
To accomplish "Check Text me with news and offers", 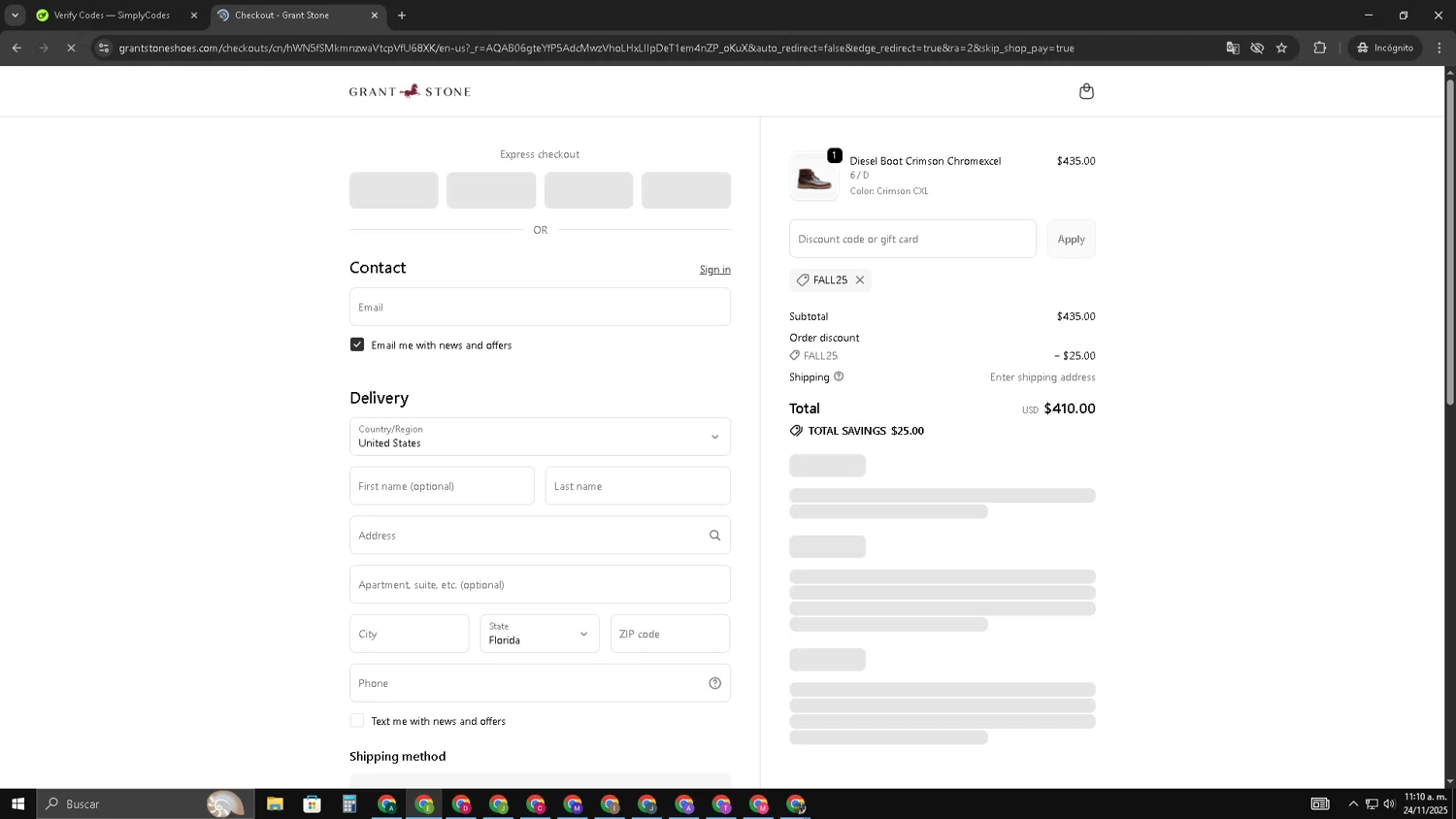I will pyautogui.click(x=357, y=721).
